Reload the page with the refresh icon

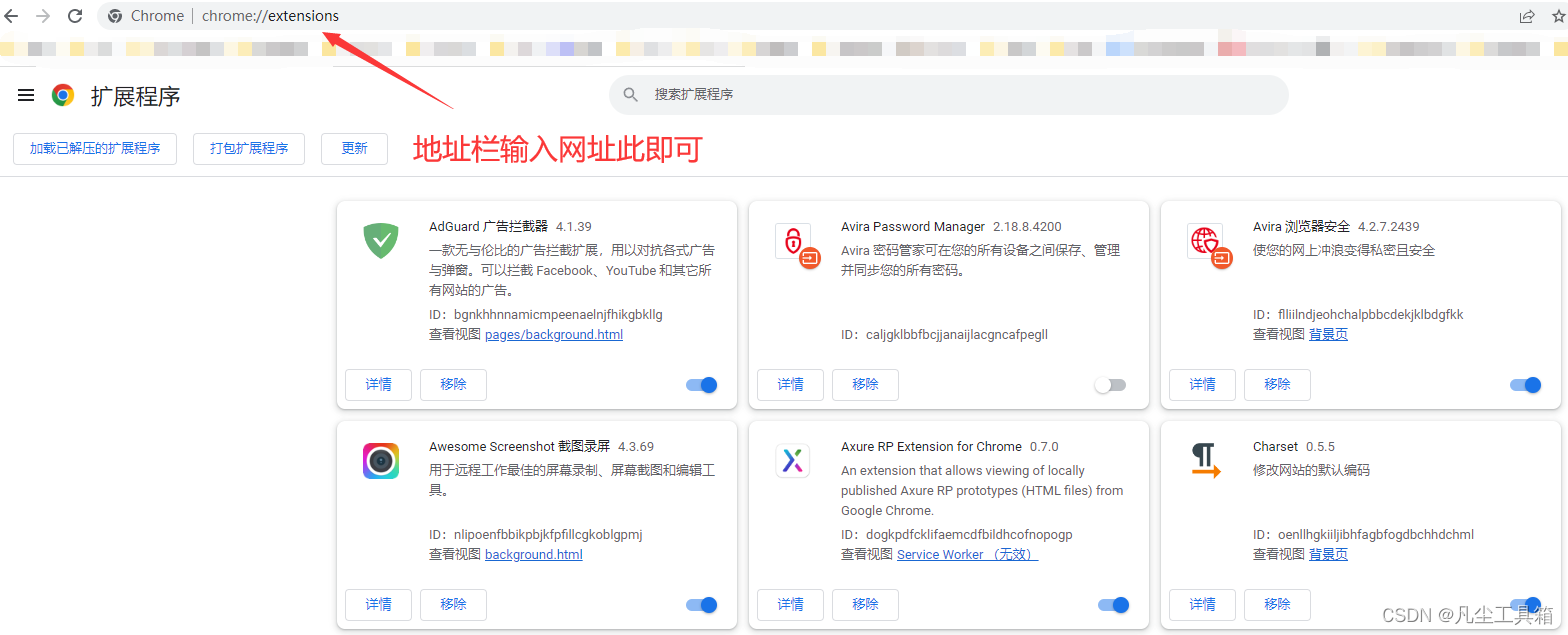coord(75,16)
